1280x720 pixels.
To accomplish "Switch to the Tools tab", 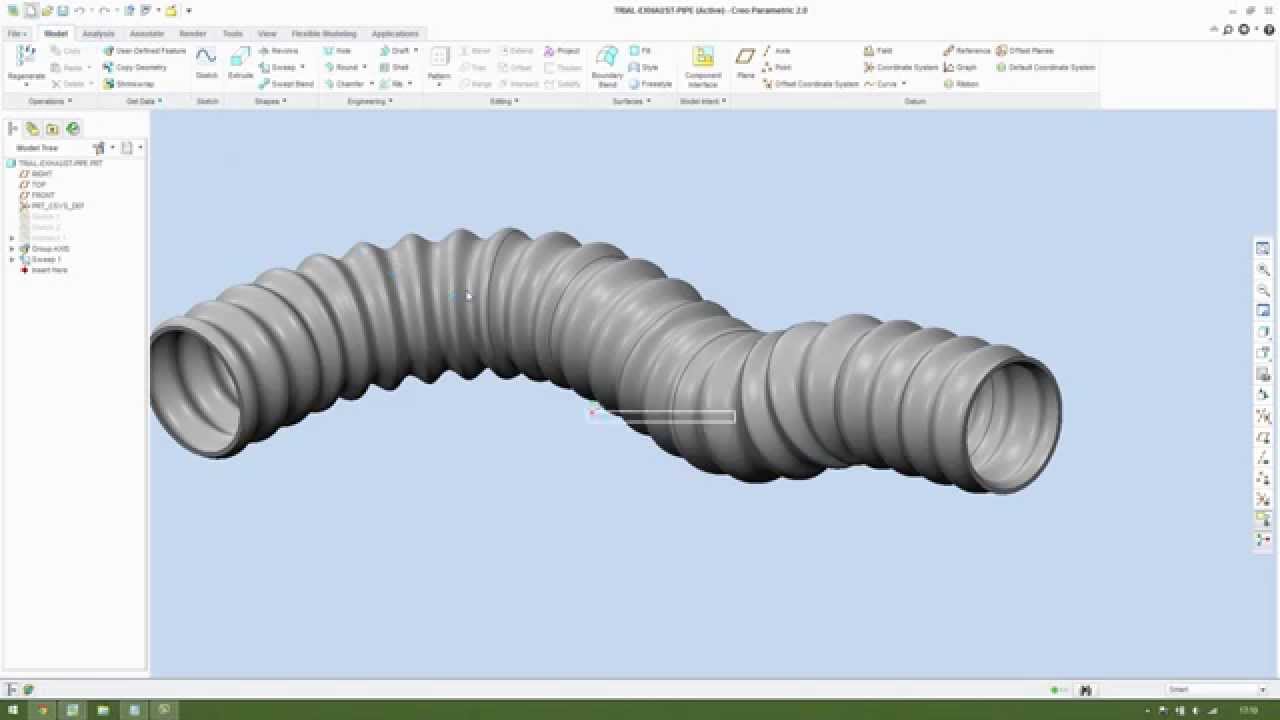I will click(x=232, y=34).
